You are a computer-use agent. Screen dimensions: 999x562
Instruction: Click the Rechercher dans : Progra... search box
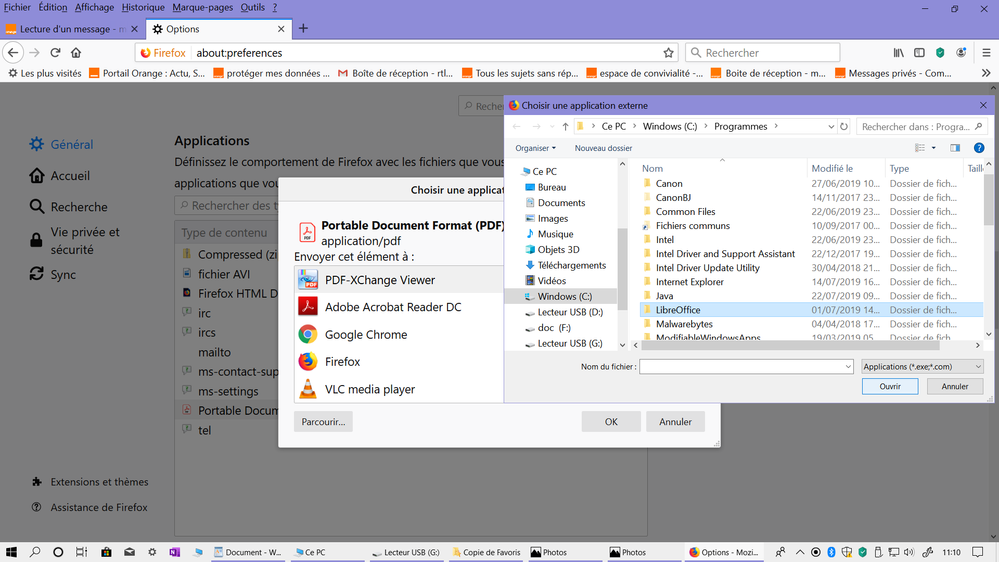pos(921,126)
